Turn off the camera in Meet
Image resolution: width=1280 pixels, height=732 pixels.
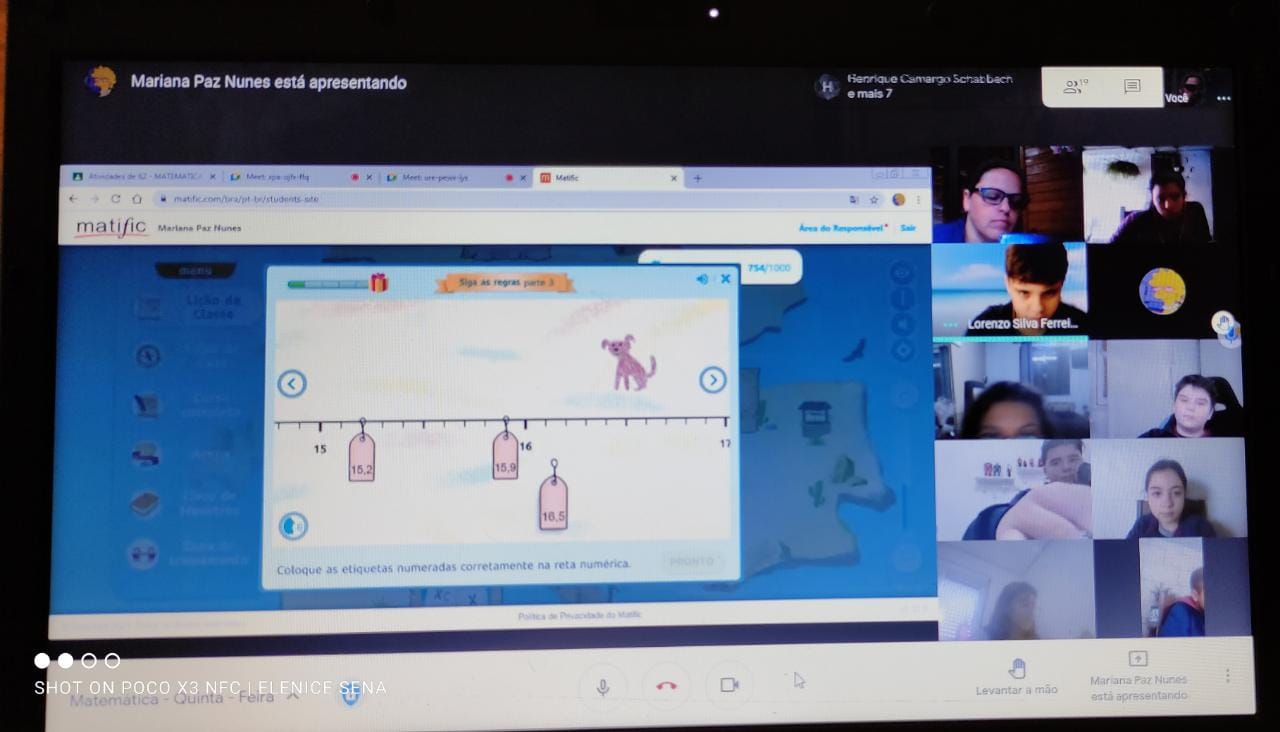pyautogui.click(x=729, y=685)
